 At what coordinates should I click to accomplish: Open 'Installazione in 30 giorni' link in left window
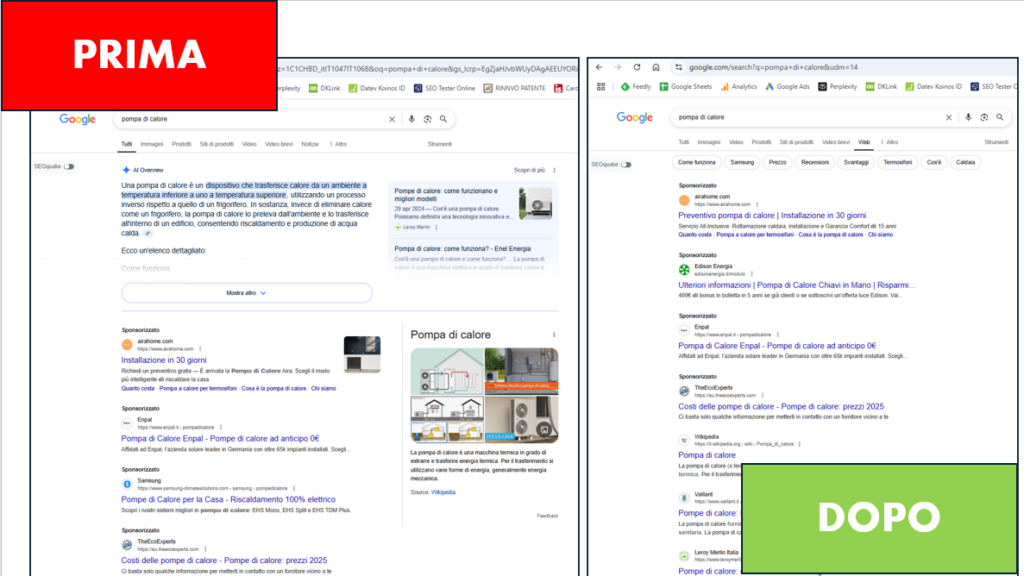(x=163, y=360)
